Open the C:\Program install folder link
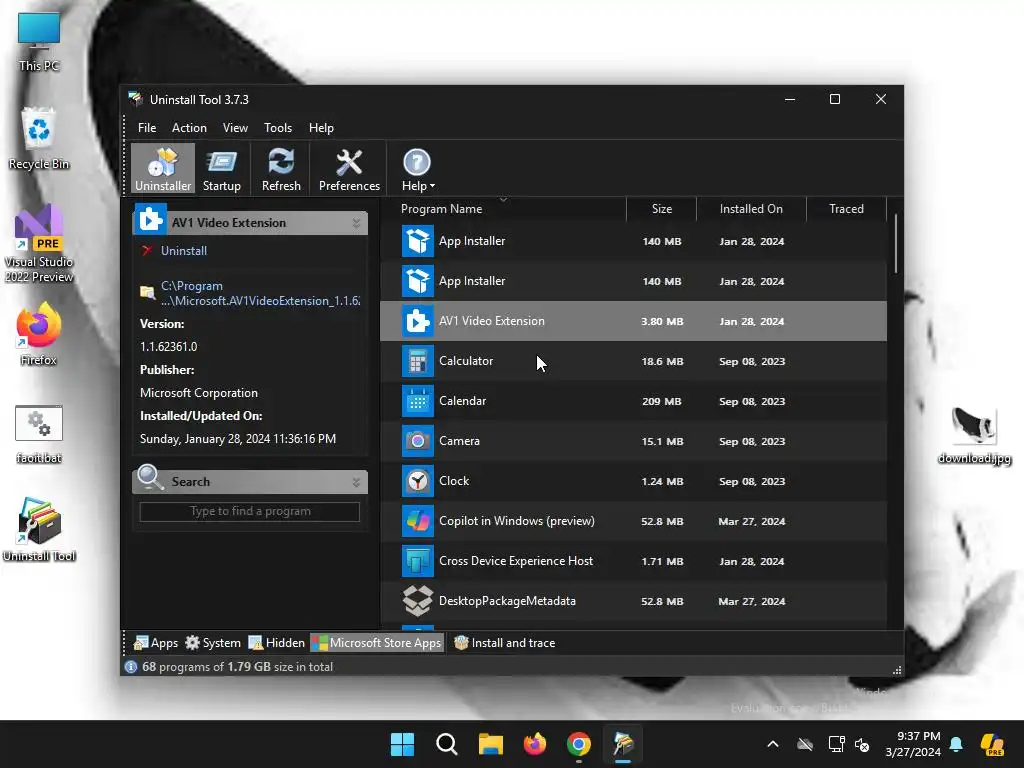Image resolution: width=1024 pixels, height=768 pixels. 260,293
